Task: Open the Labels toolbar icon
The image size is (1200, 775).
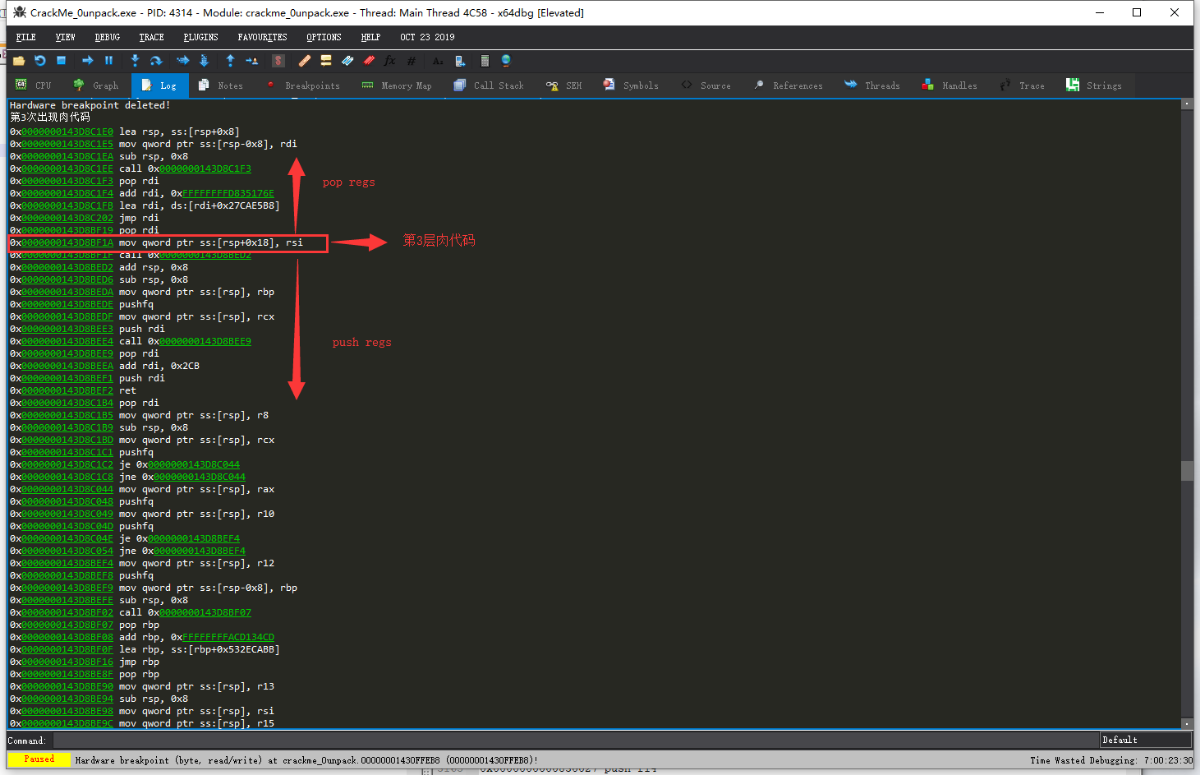Action: tap(348, 61)
